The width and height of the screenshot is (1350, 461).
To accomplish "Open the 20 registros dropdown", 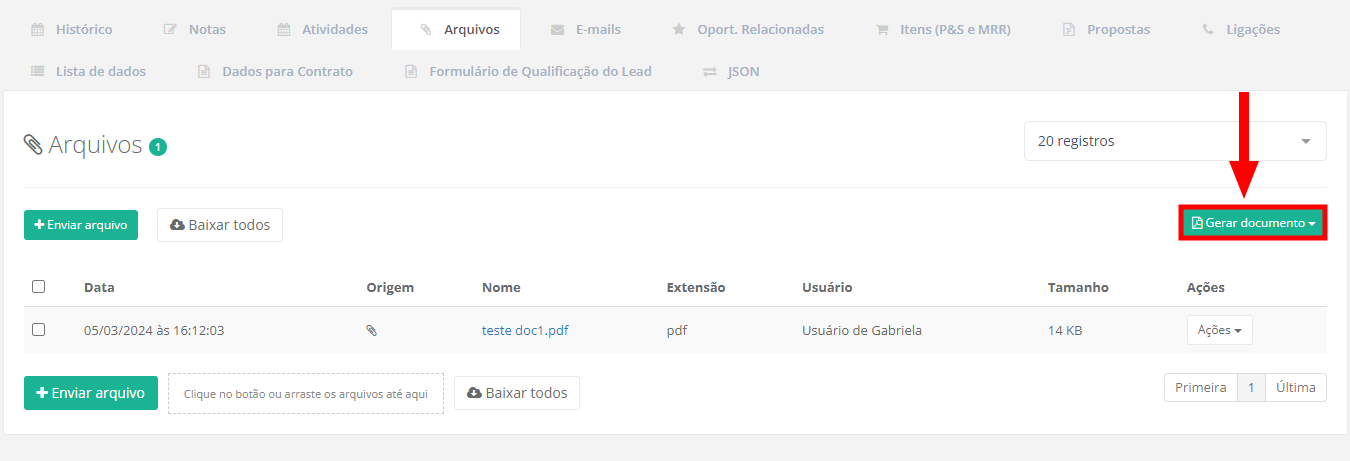I will pyautogui.click(x=1175, y=141).
